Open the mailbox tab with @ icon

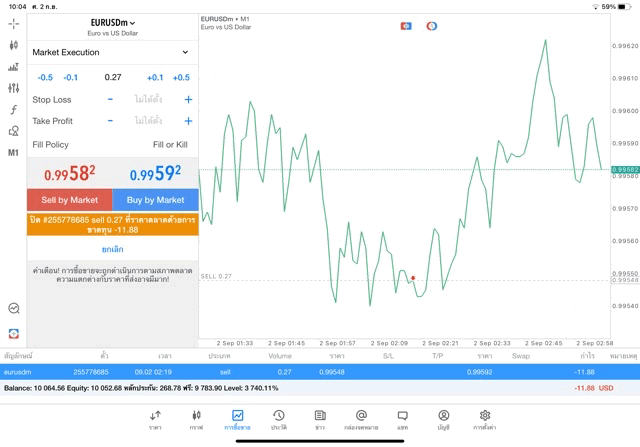pyautogui.click(x=361, y=420)
